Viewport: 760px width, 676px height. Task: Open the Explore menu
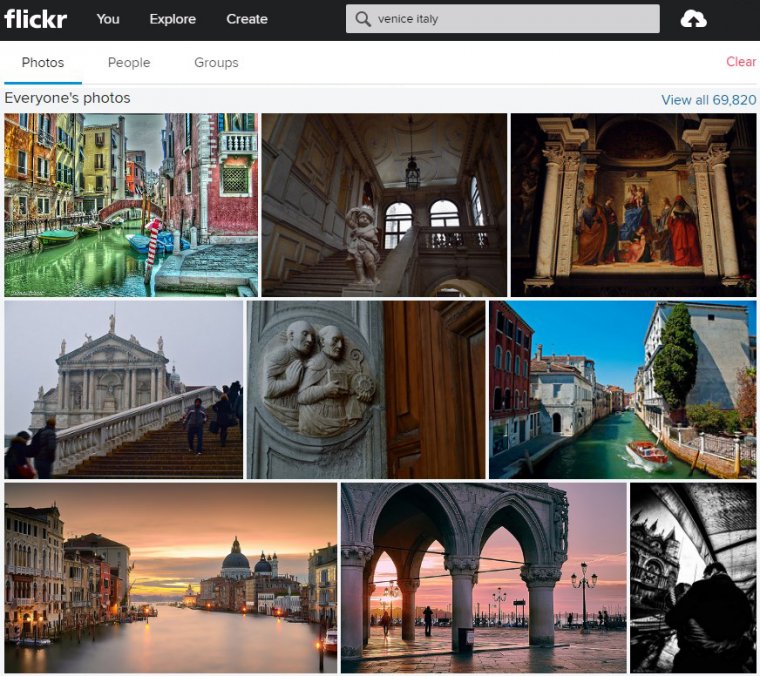coord(173,19)
